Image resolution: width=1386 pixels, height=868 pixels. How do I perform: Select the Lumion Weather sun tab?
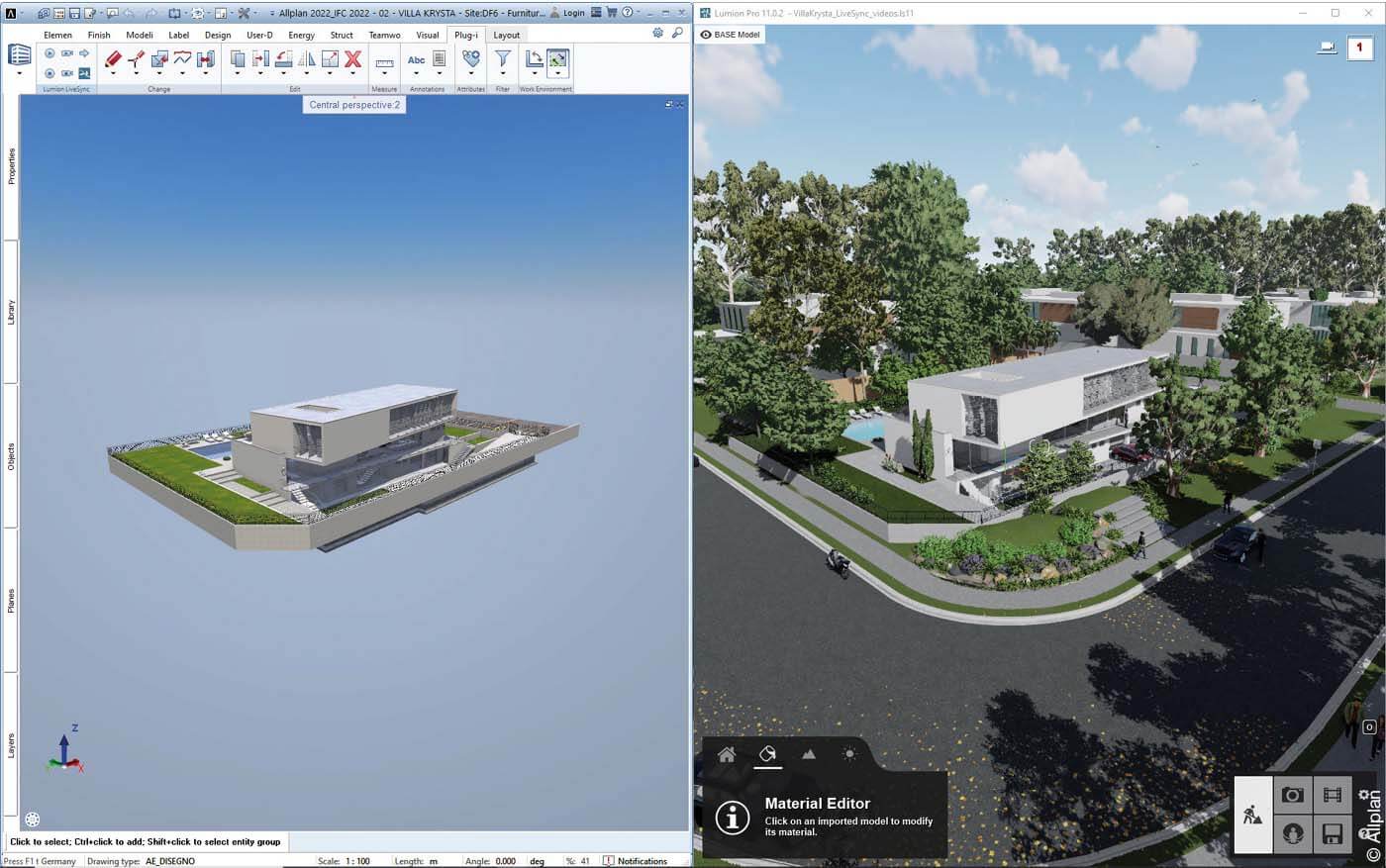[x=849, y=754]
